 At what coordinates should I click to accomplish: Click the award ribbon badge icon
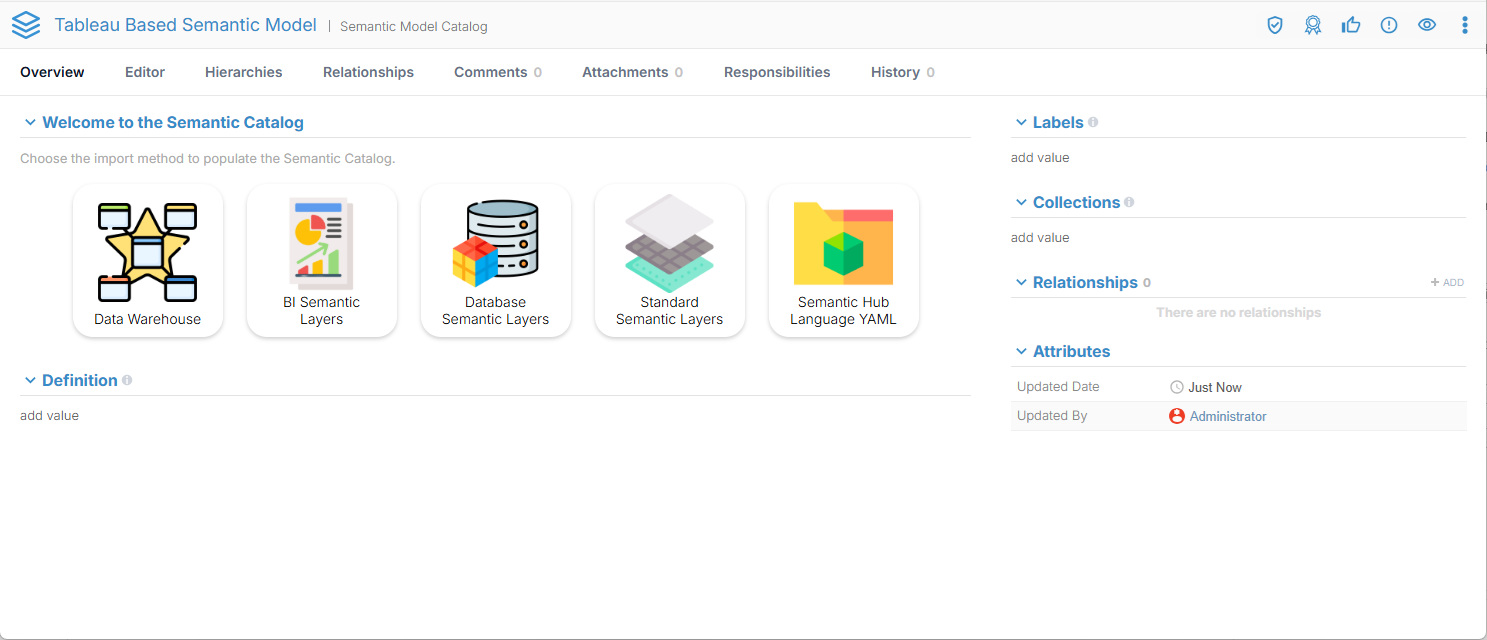[1313, 26]
